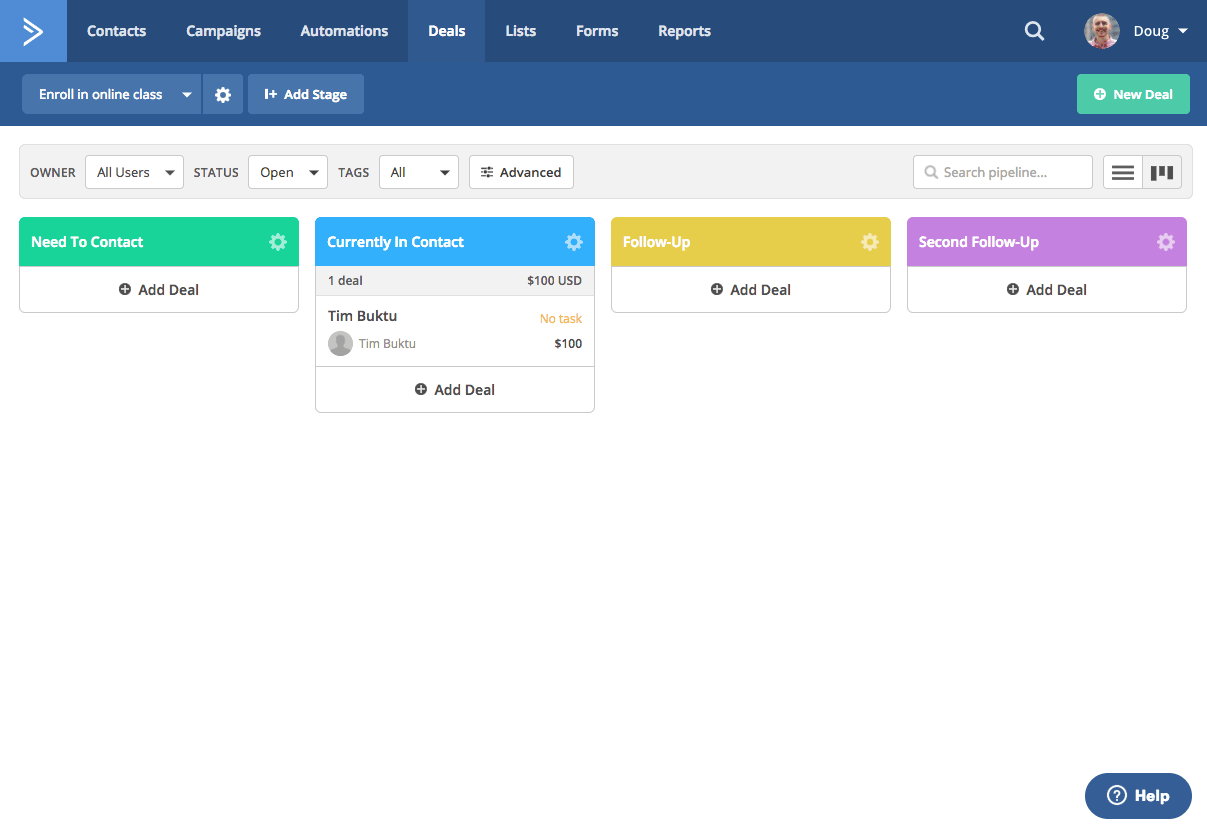Click the Add Stage button

pos(306,94)
